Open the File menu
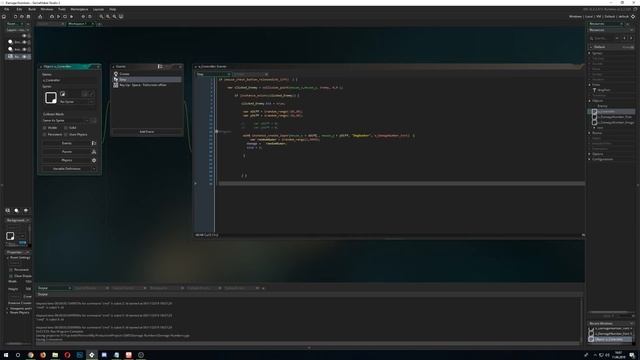640x360 pixels. pyautogui.click(x=7, y=9)
